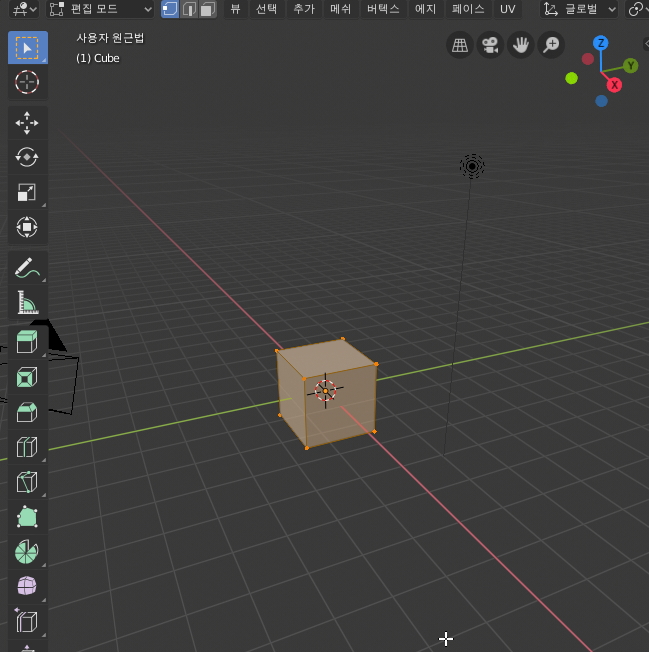The image size is (649, 652).
Task: Activate the 3D Cursor tool
Action: coord(27,82)
